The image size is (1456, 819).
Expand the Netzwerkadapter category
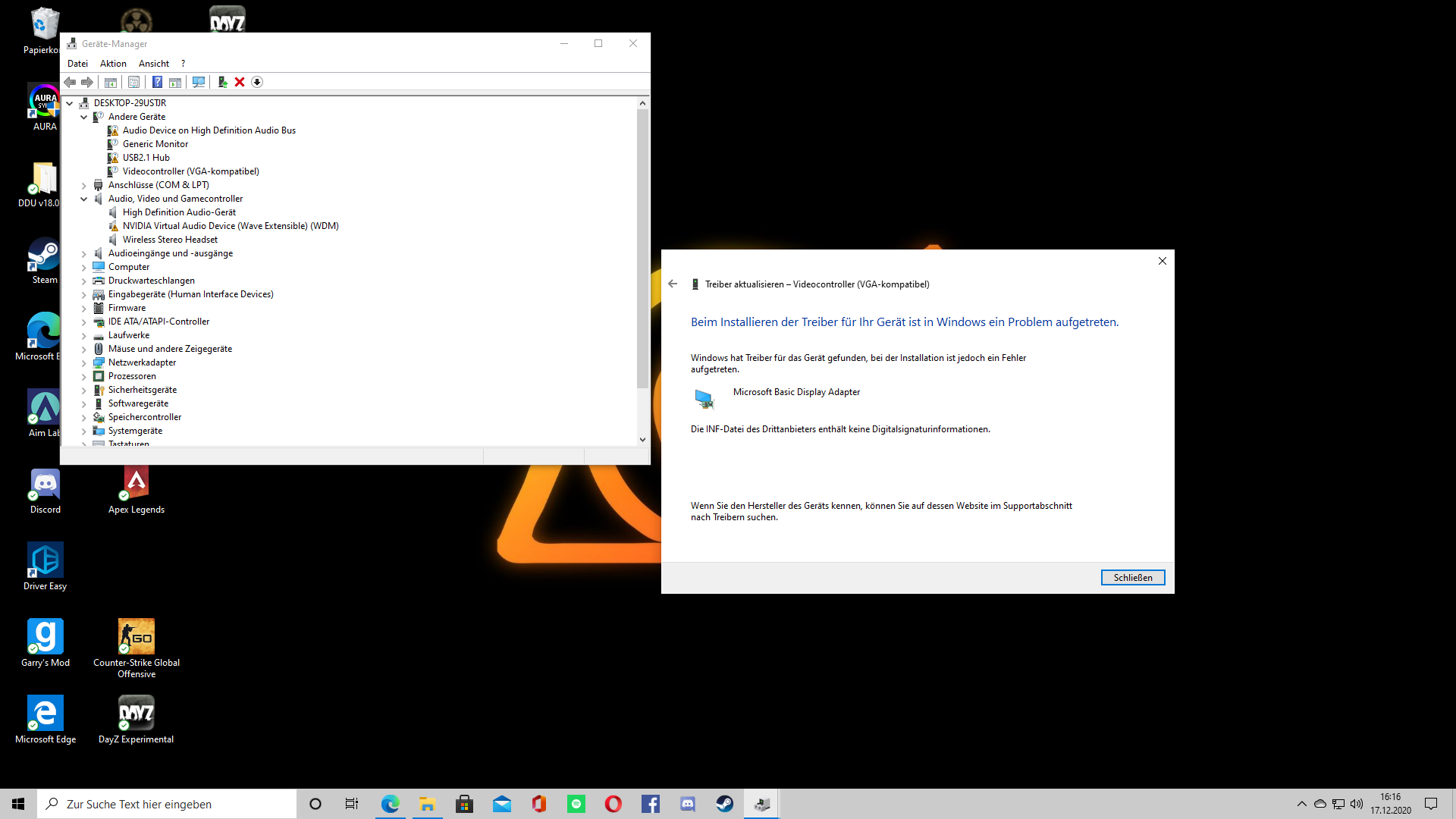click(x=84, y=362)
